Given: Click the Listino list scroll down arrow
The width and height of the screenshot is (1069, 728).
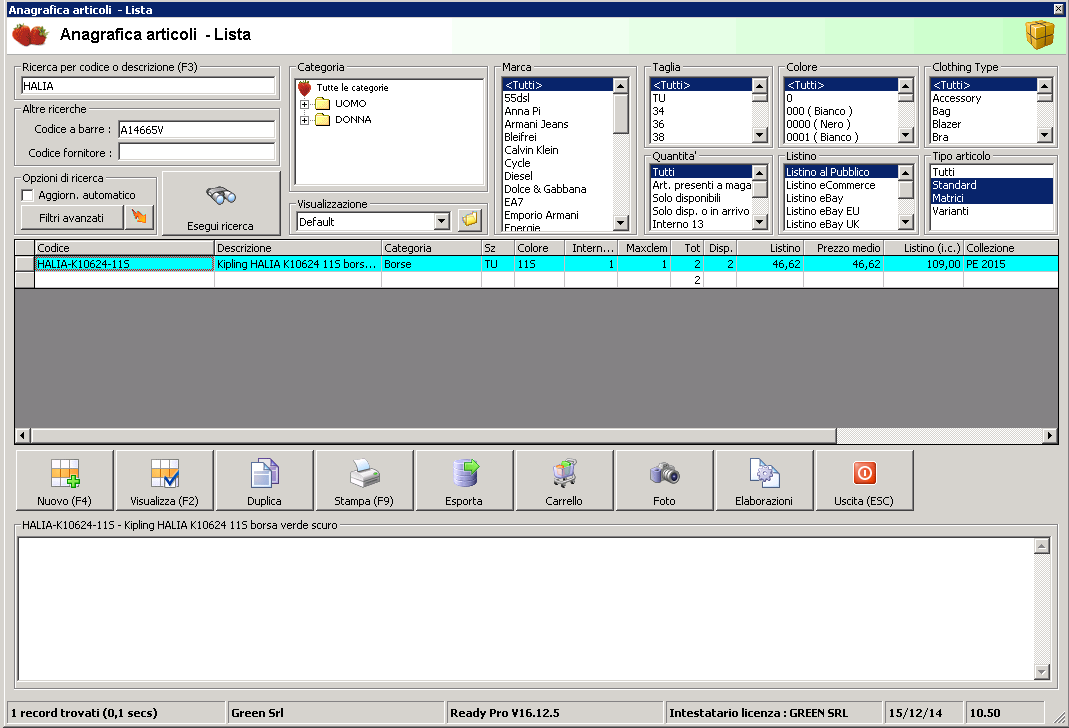Looking at the screenshot, I should (905, 222).
